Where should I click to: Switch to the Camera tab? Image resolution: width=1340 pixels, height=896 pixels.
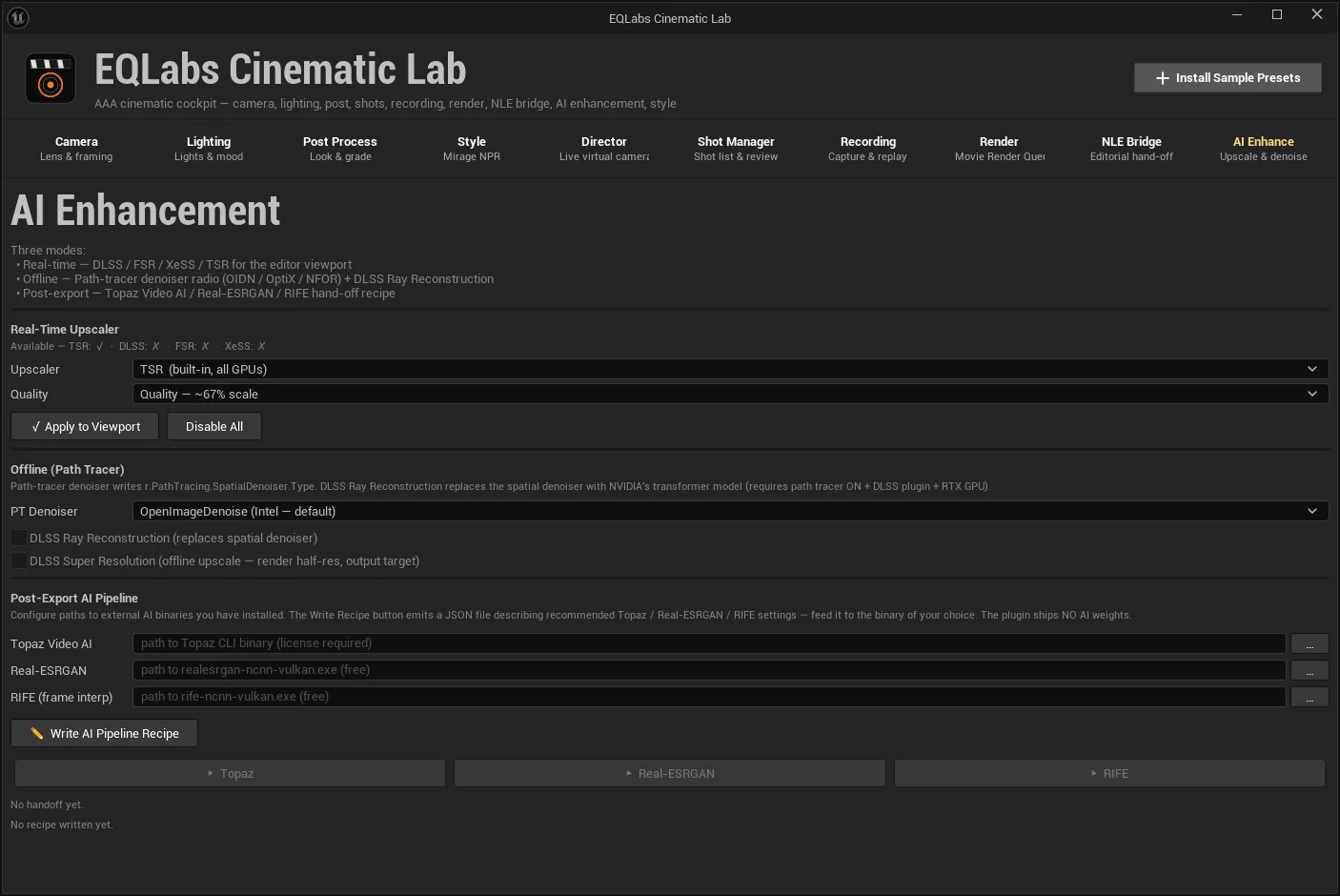(76, 149)
